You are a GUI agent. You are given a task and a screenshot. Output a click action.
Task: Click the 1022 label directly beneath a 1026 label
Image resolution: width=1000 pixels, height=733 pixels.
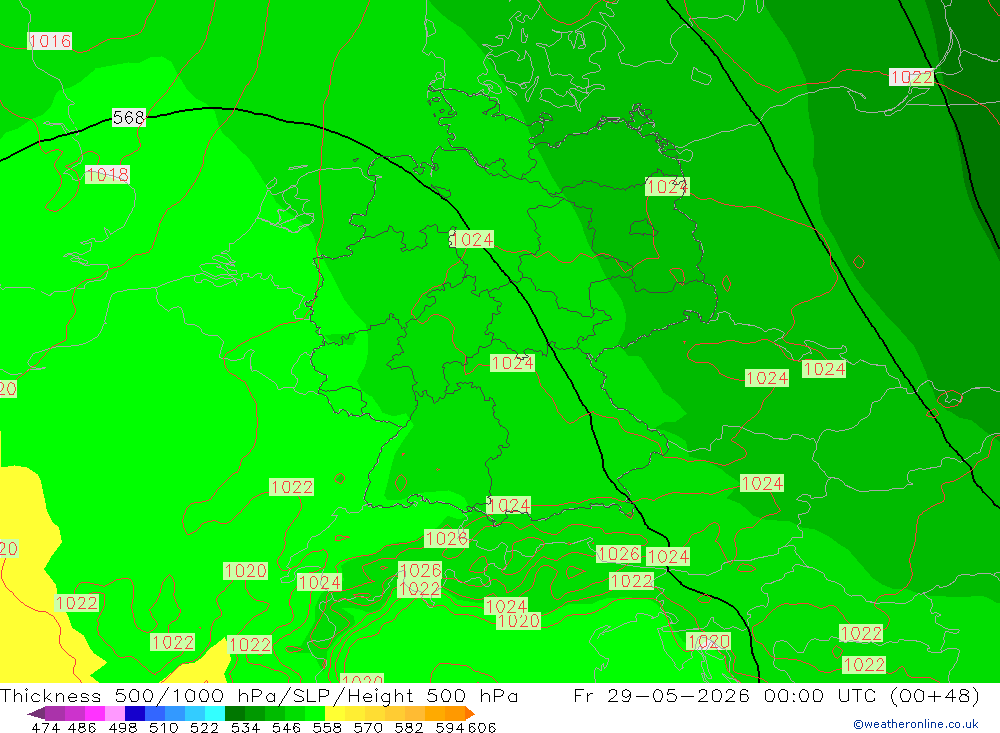[419, 588]
